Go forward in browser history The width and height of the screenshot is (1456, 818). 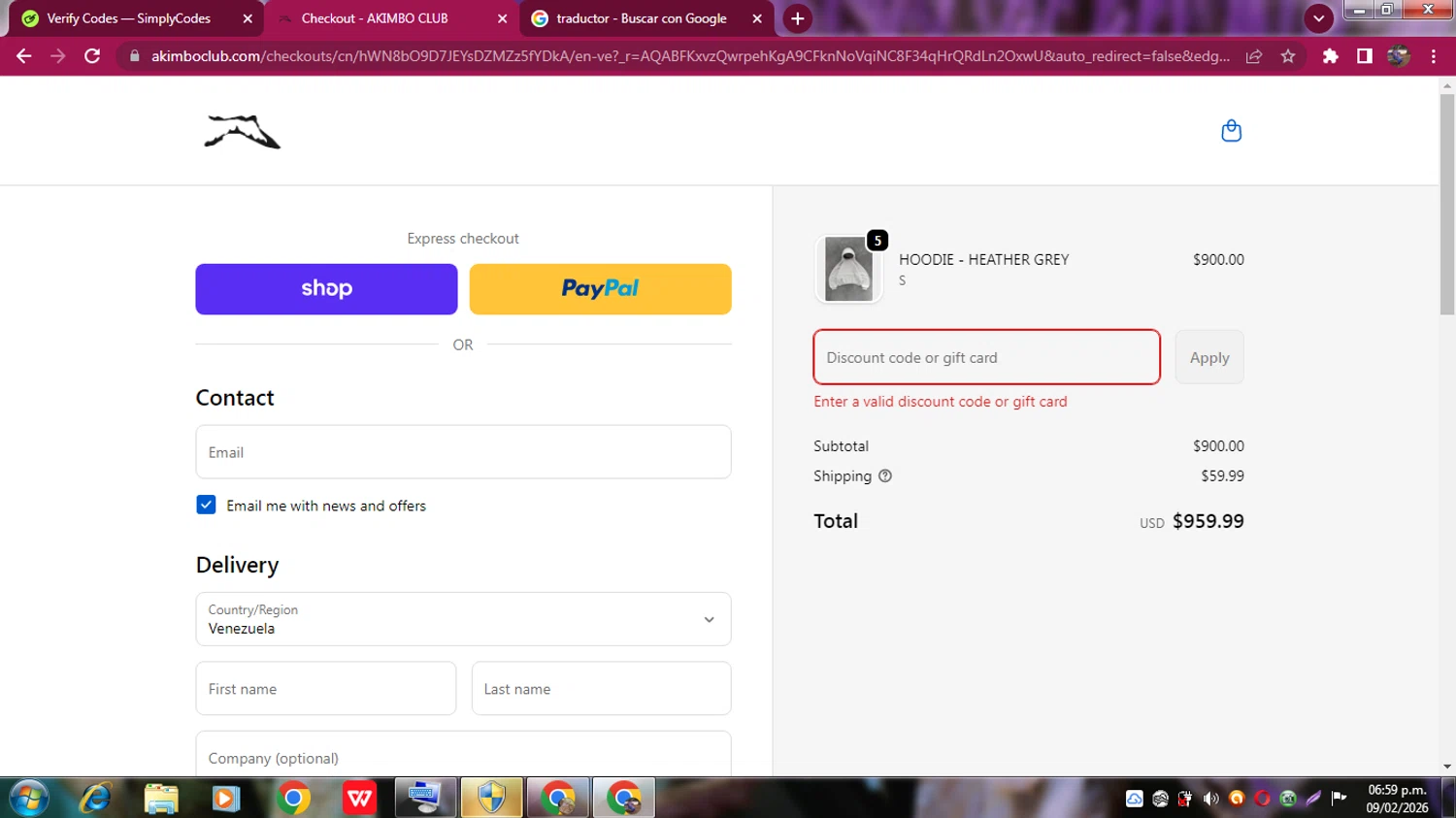point(58,56)
